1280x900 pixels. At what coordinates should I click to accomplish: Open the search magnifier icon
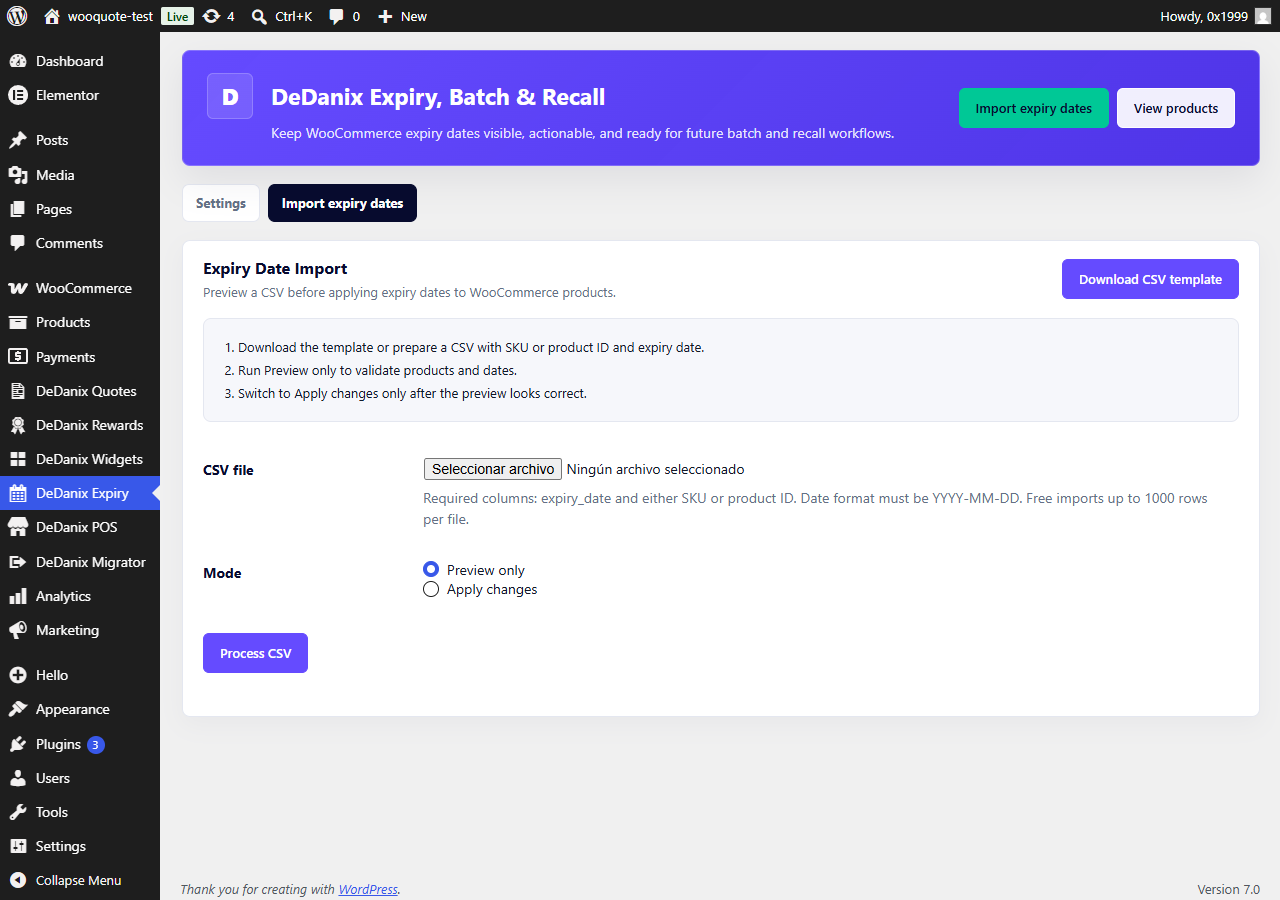(x=259, y=16)
